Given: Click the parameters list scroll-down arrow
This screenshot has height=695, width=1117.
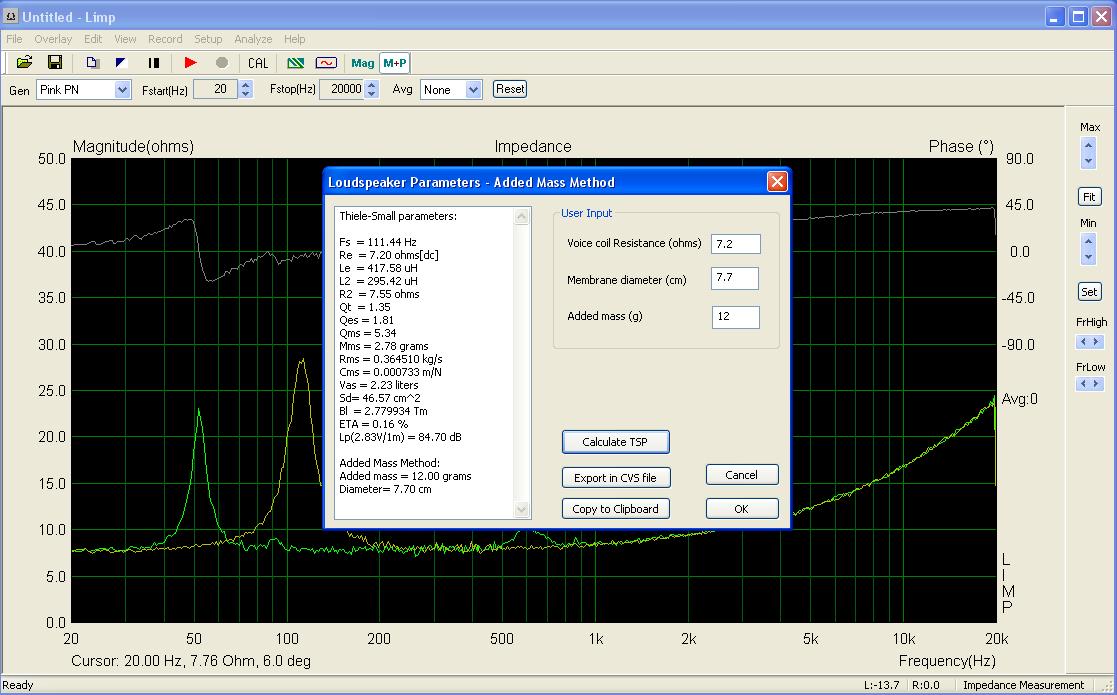Looking at the screenshot, I should pos(522,509).
